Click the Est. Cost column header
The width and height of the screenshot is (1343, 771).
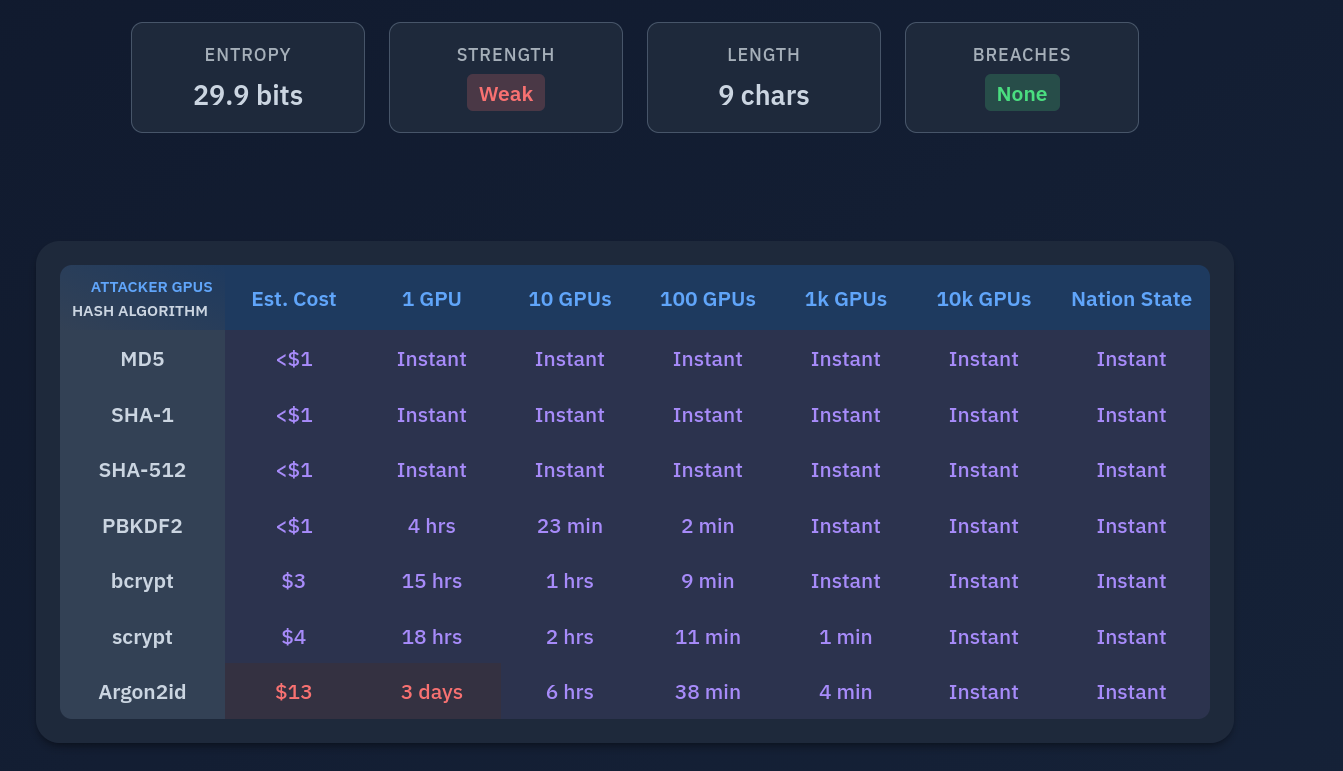click(x=294, y=299)
